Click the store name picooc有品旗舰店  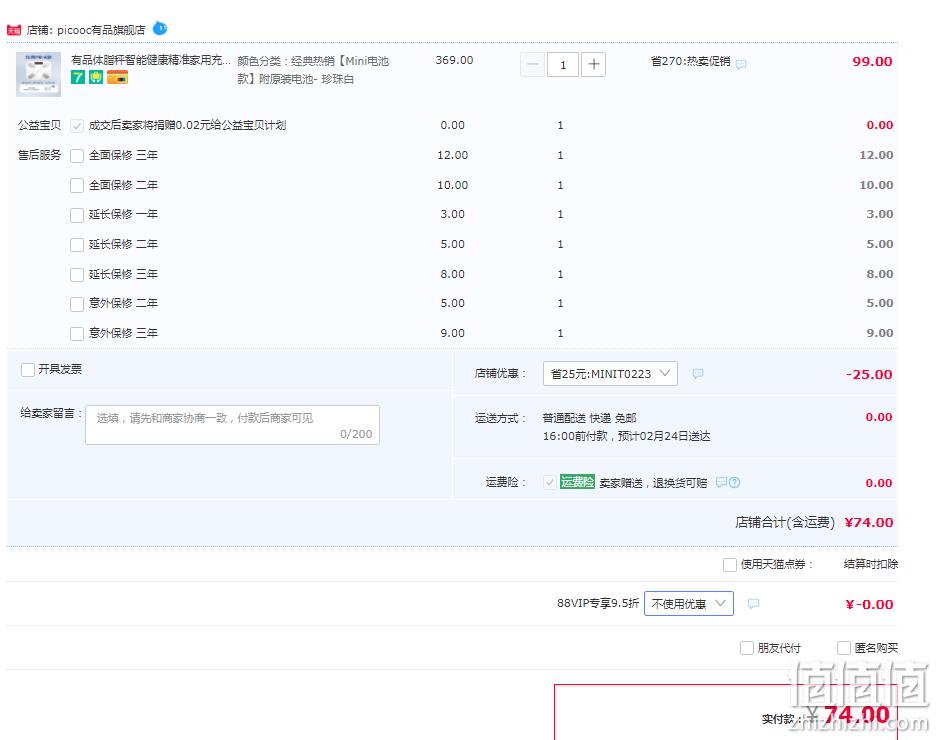point(101,30)
